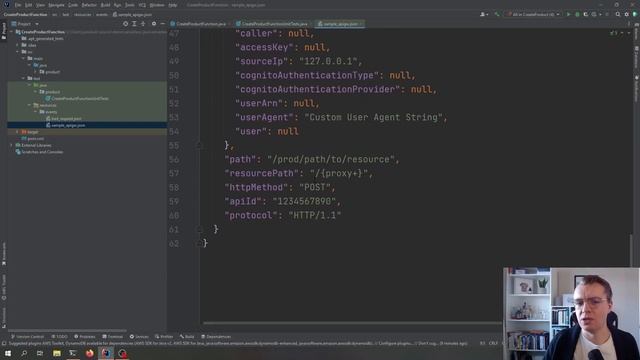
Task: Switch to CreateProductFunctionUnitTests.java editor tab
Action: tap(273, 24)
